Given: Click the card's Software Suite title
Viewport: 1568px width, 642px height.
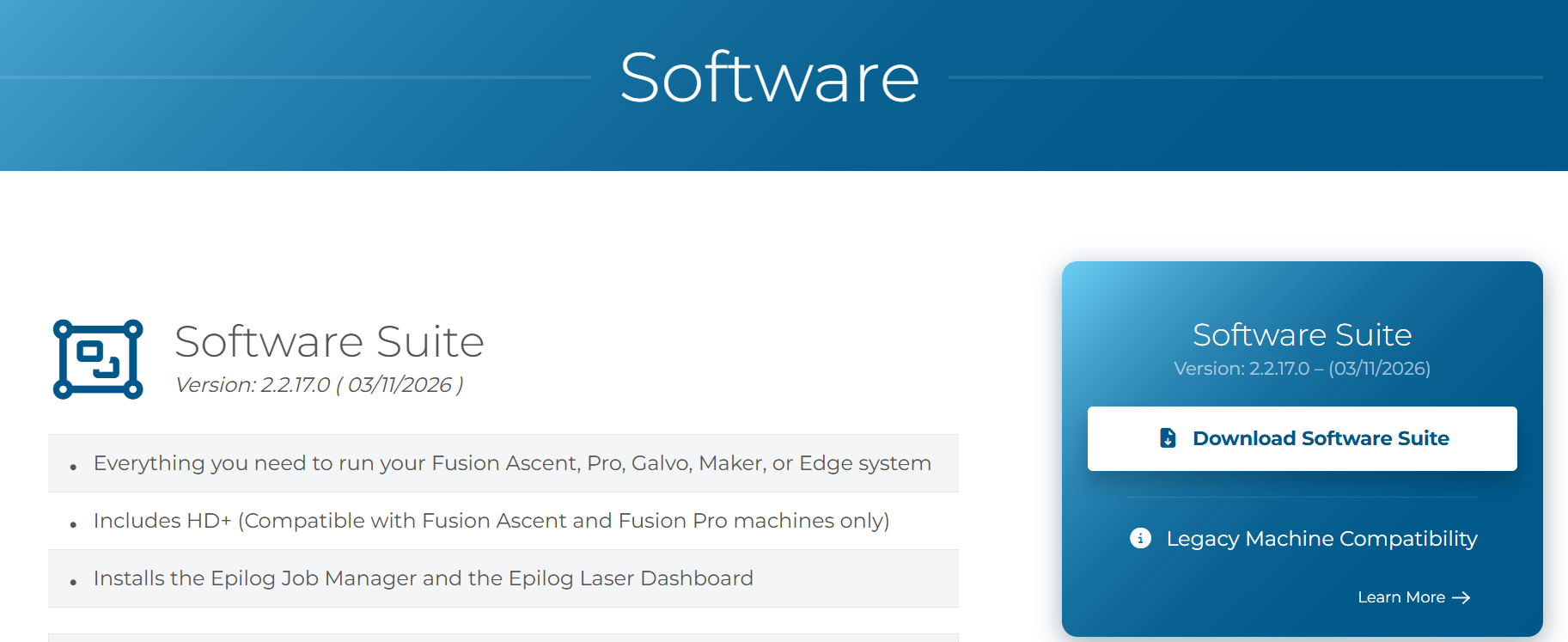Looking at the screenshot, I should 1303,334.
